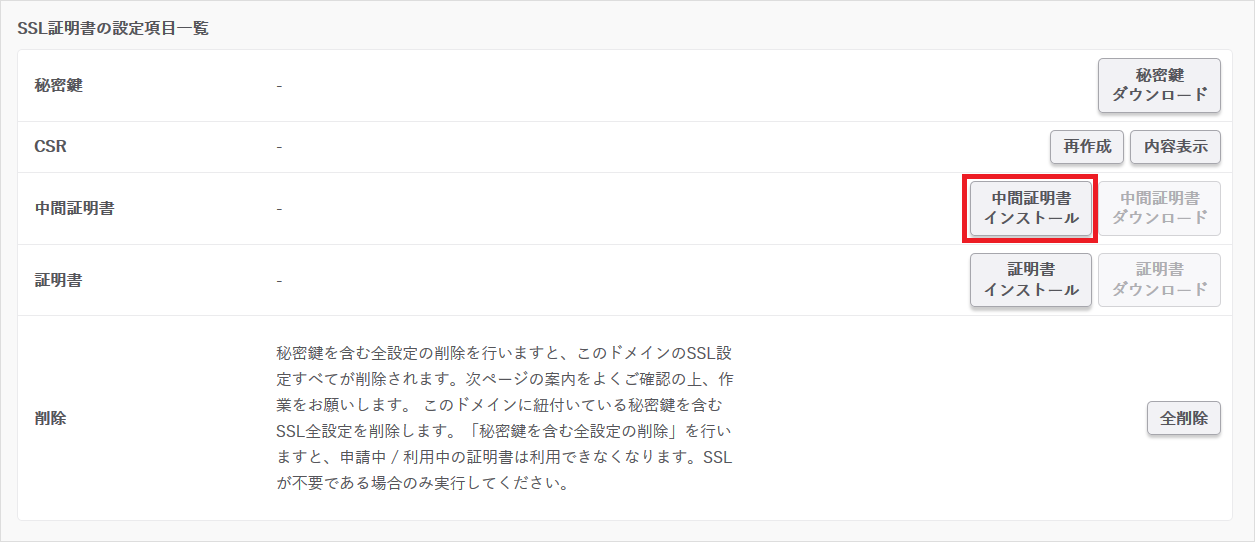Click the greyed-out 中間証明書ダウンロード button
The width and height of the screenshot is (1255, 542).
pyautogui.click(x=1159, y=208)
